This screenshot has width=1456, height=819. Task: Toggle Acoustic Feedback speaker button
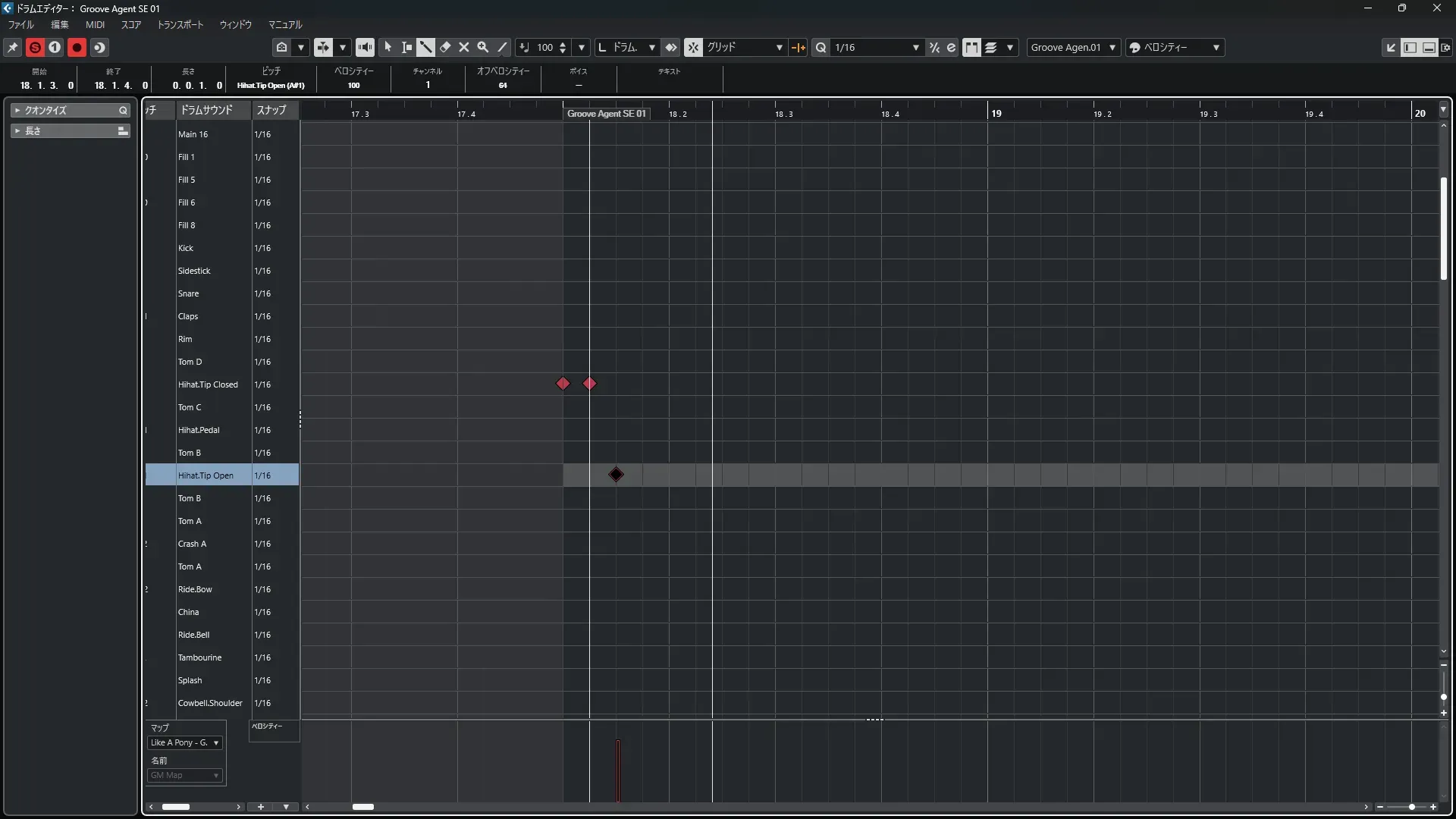pyautogui.click(x=365, y=47)
